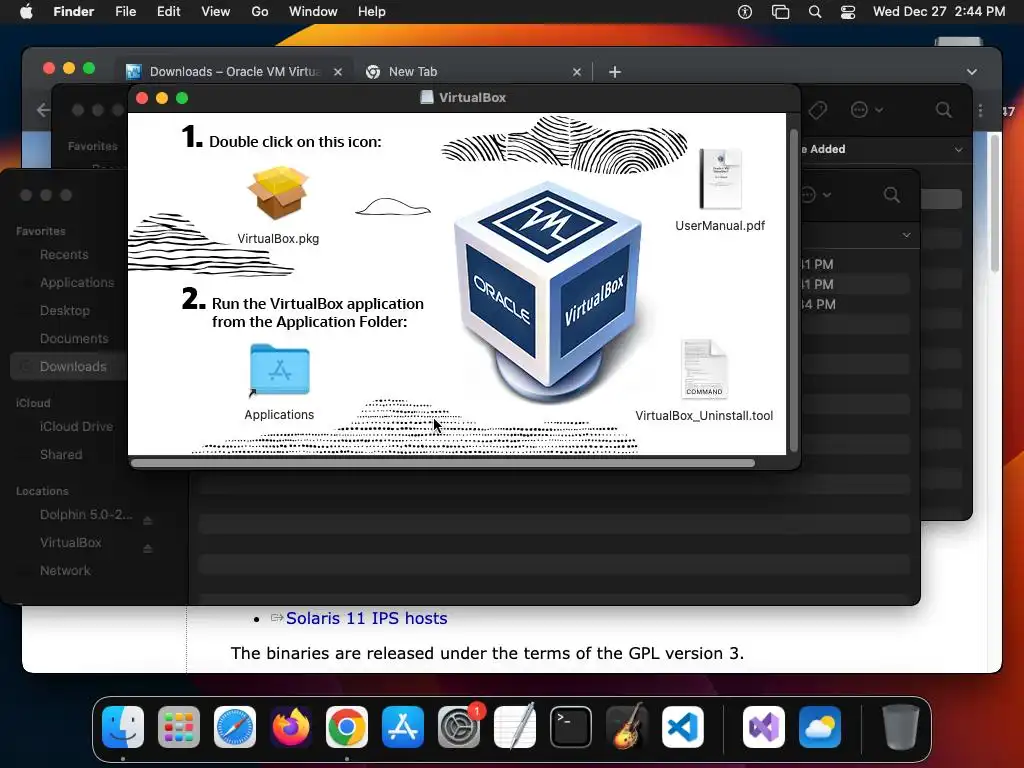Launch Visual Studio Code from the Dock
The width and height of the screenshot is (1024, 768).
[x=682, y=727]
